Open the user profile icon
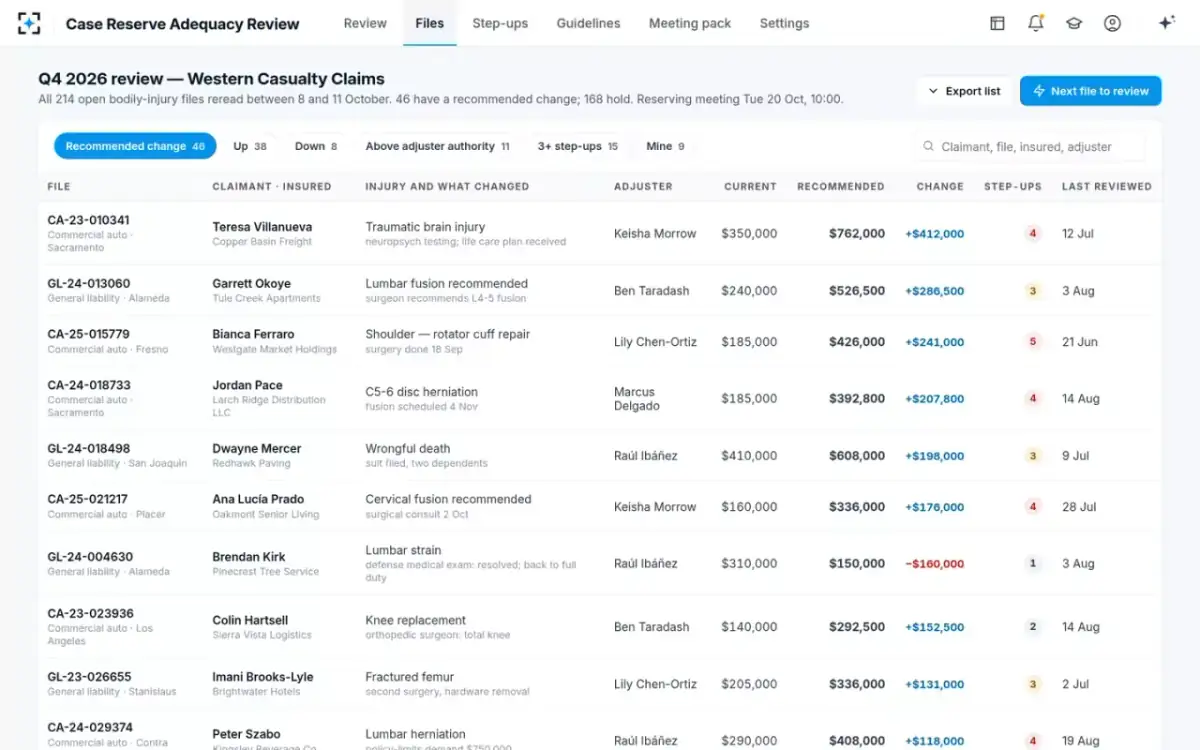Screen dimensions: 1200x750 pyautogui.click(x=1112, y=23)
